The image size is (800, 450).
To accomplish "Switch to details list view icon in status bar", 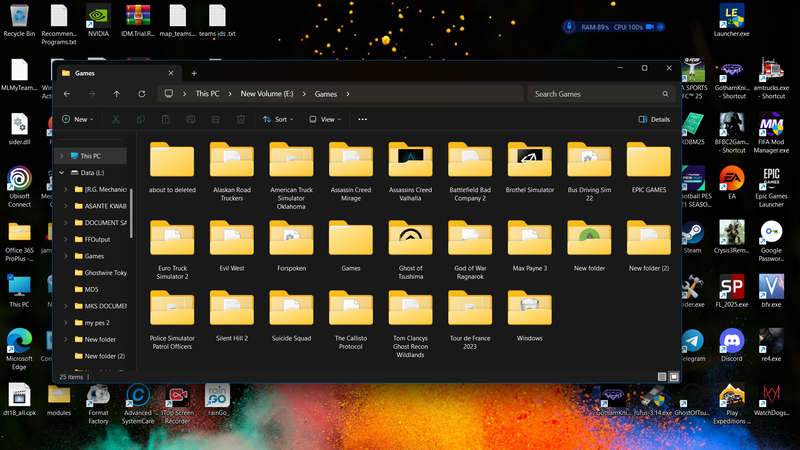I will [x=662, y=377].
